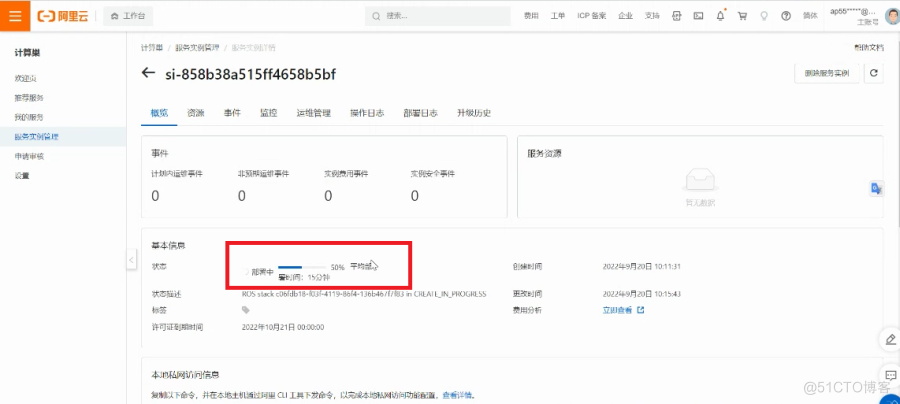Click 服务实例管理 breadcrumb link
The width and height of the screenshot is (900, 404).
click(197, 48)
